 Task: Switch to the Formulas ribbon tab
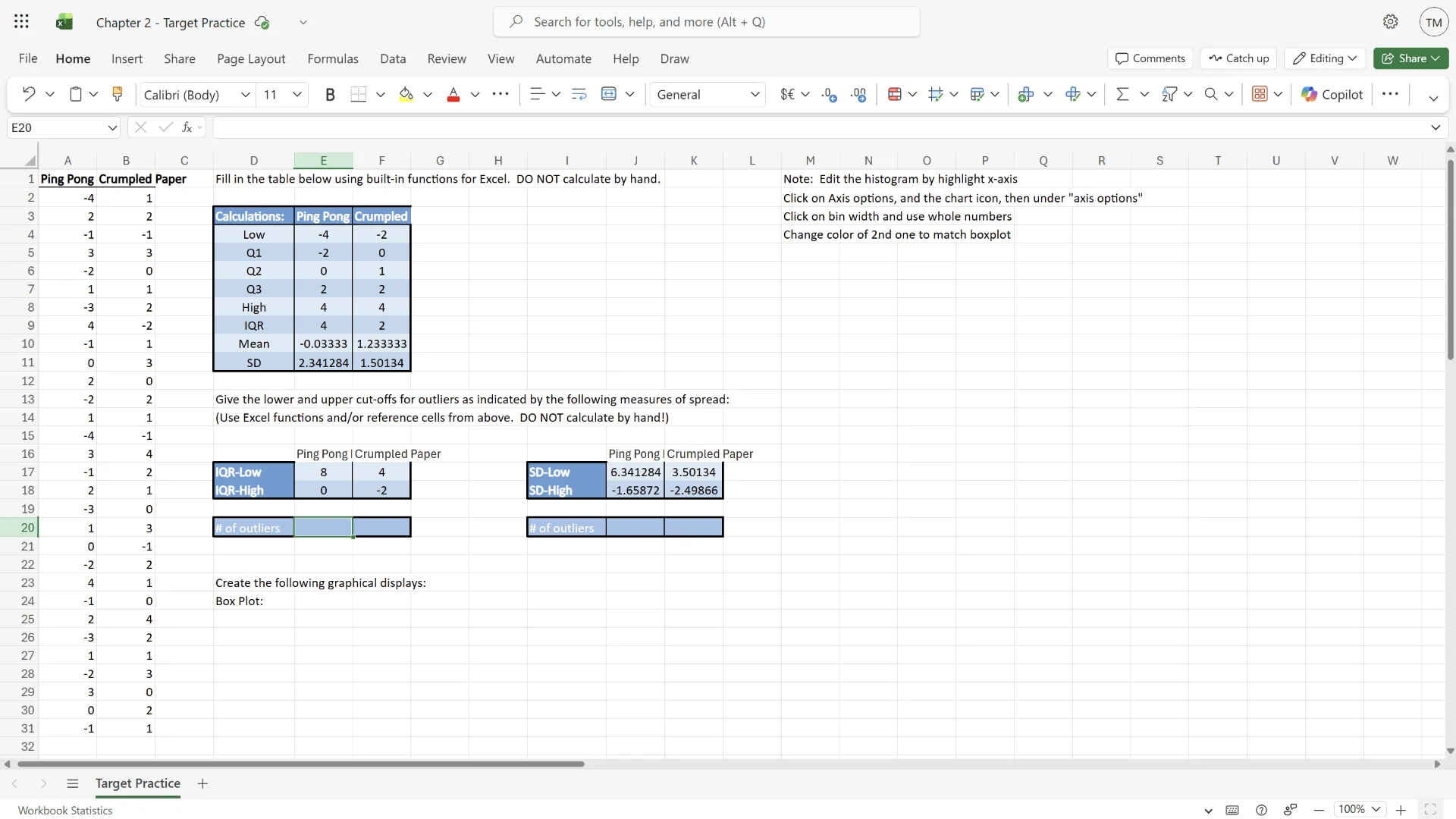tap(333, 58)
